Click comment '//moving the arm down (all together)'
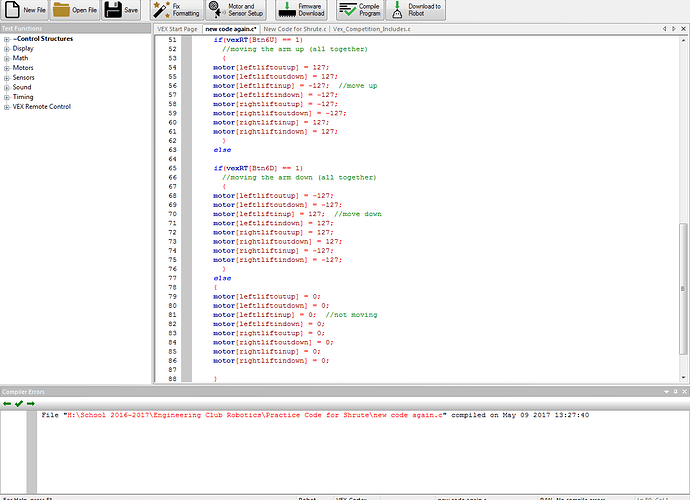Image resolution: width=690 pixels, height=500 pixels. [x=299, y=177]
